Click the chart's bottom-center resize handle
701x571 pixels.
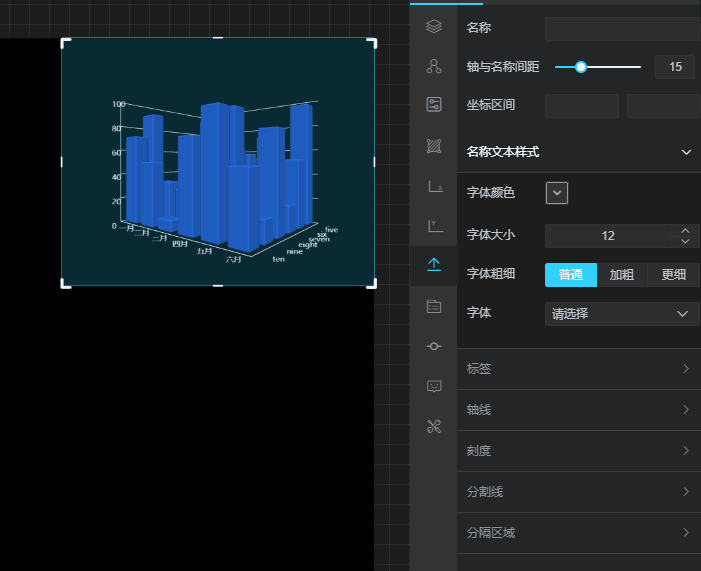click(x=218, y=285)
